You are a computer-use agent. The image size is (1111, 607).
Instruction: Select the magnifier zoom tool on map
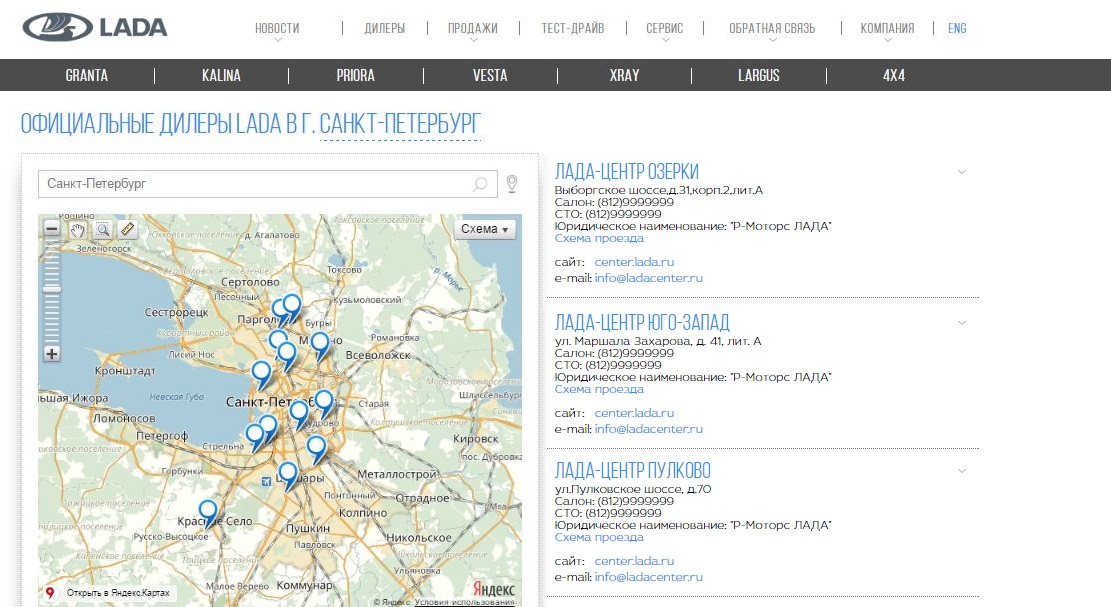[x=103, y=229]
